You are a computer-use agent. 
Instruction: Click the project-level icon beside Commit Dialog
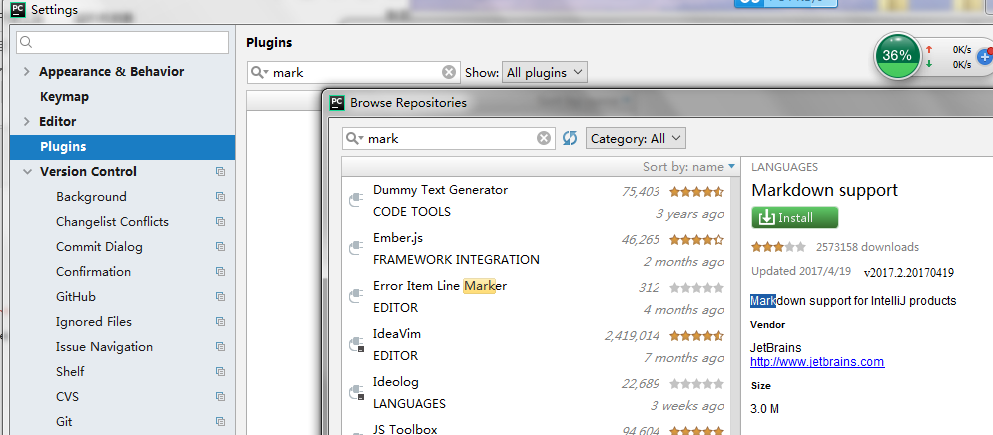[220, 247]
